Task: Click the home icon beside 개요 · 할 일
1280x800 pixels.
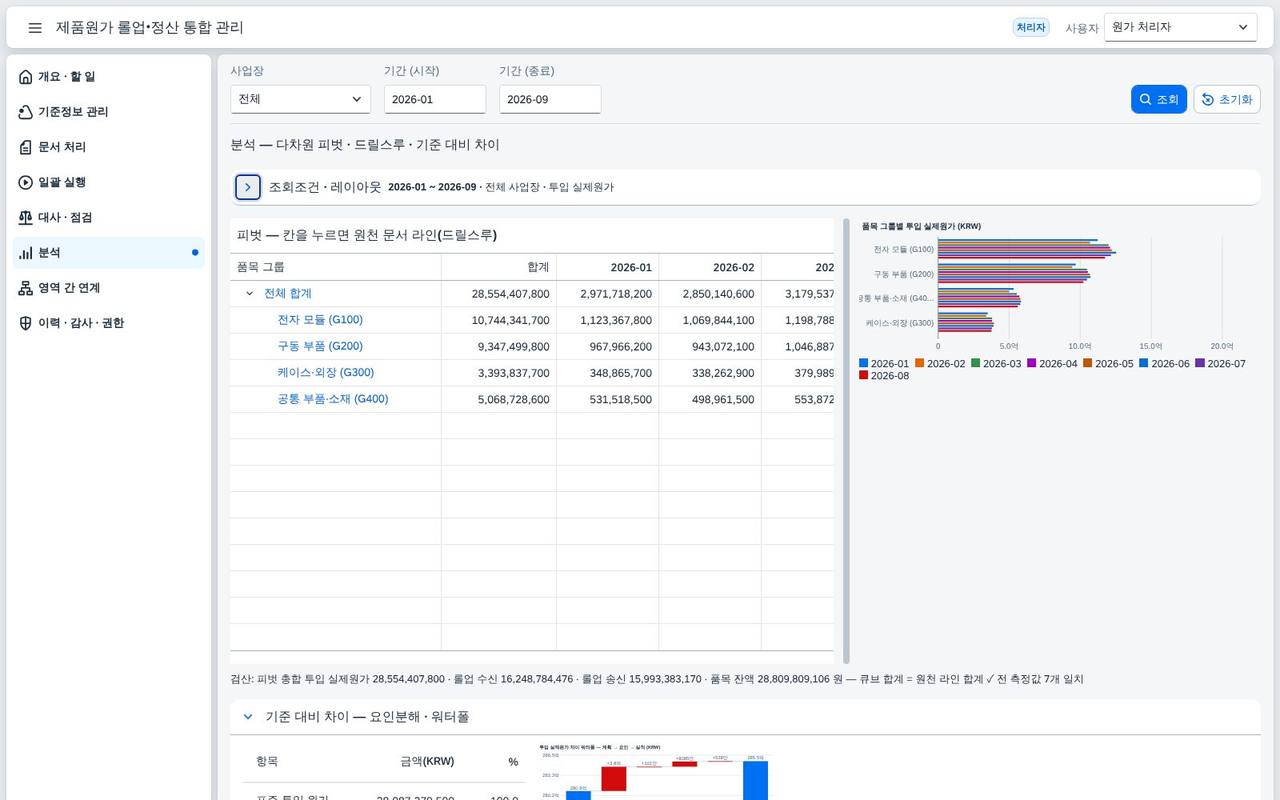Action: (x=26, y=77)
